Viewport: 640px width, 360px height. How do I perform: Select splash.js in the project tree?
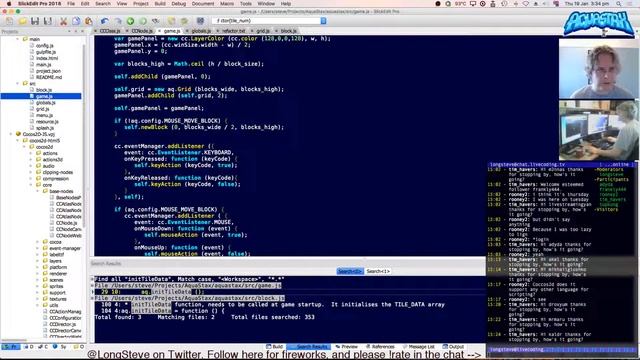click(x=45, y=128)
